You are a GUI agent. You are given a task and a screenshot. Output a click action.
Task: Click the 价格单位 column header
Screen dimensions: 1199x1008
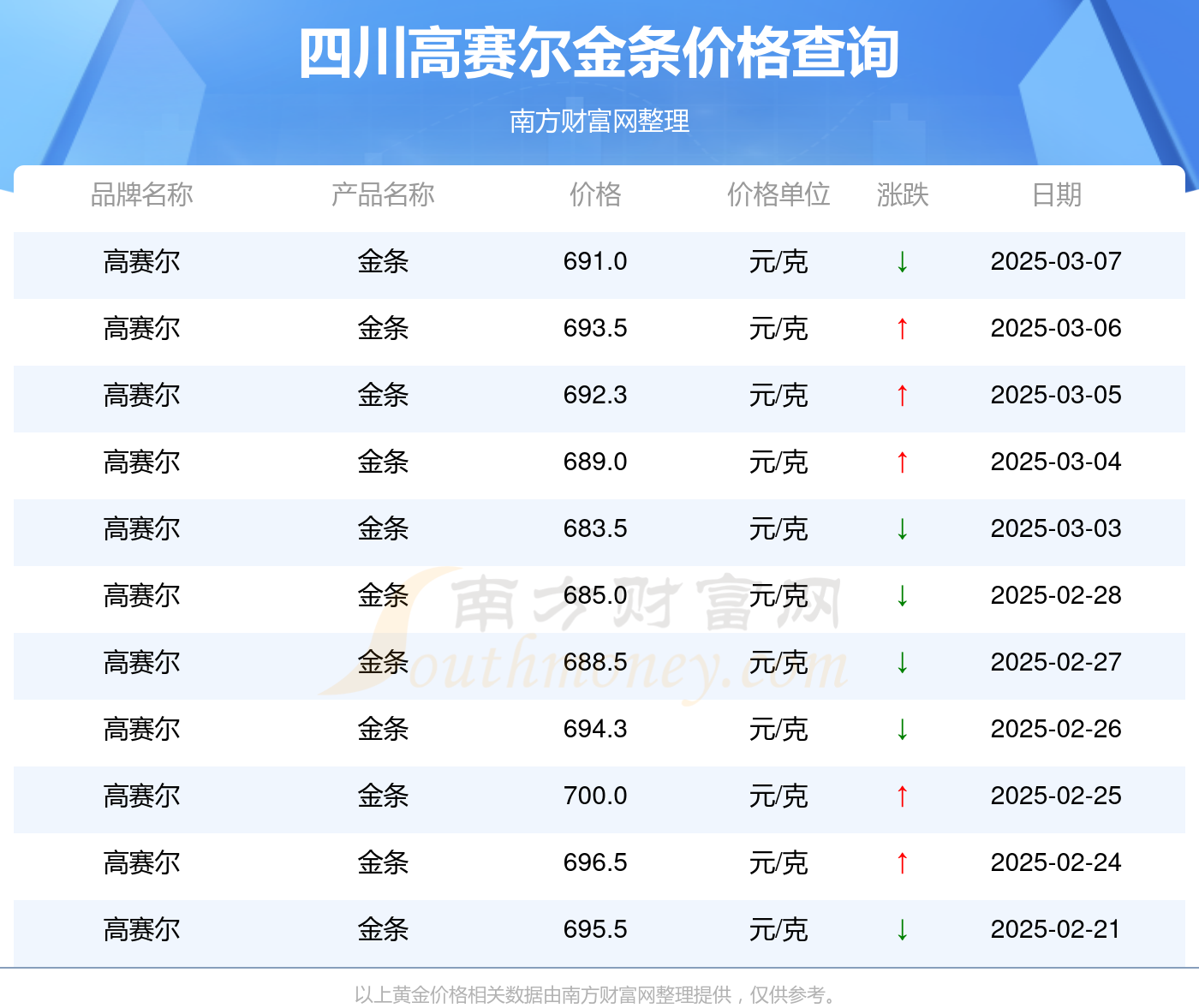coord(778,194)
